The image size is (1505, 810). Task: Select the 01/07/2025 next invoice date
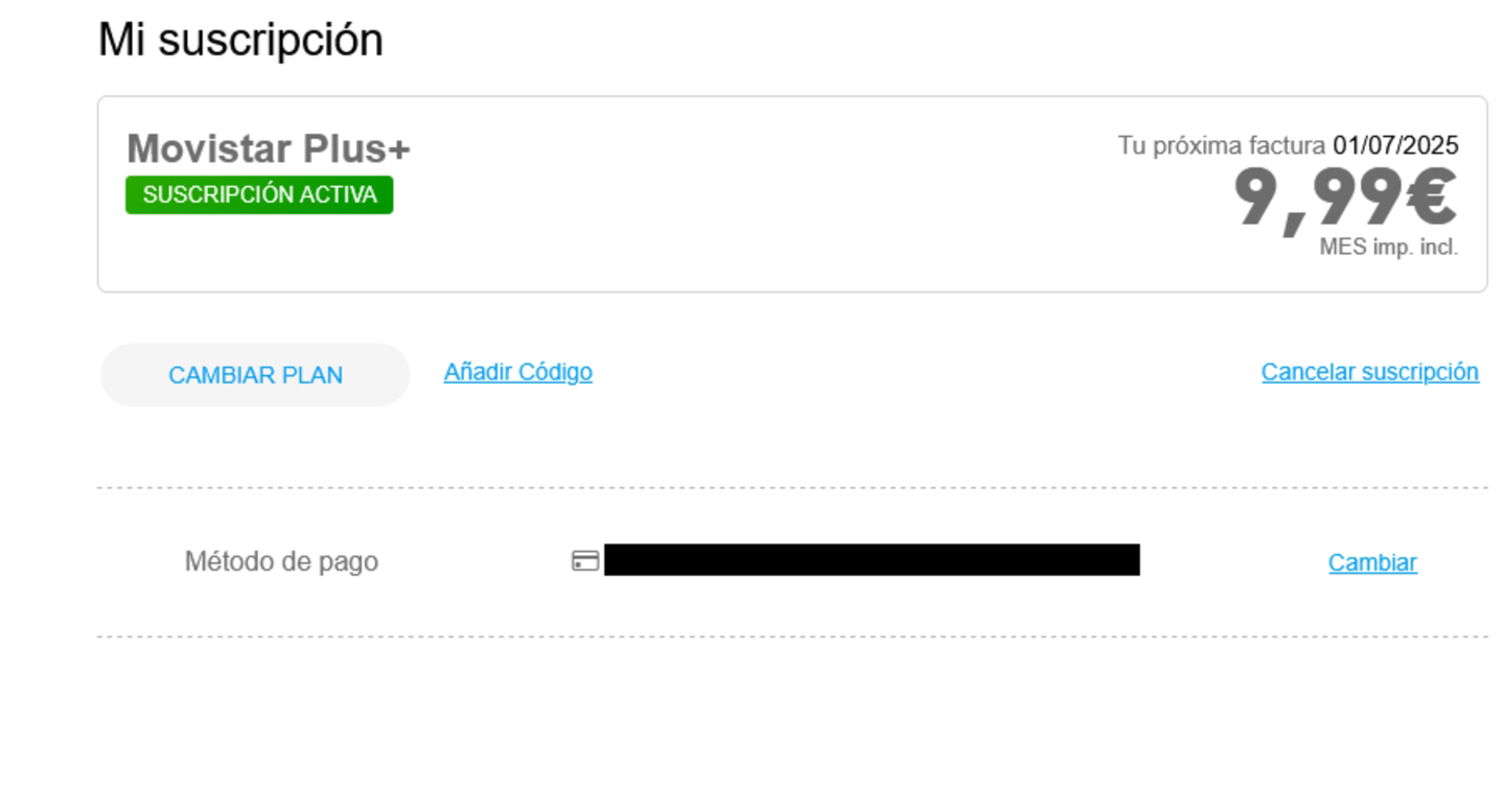point(1396,146)
